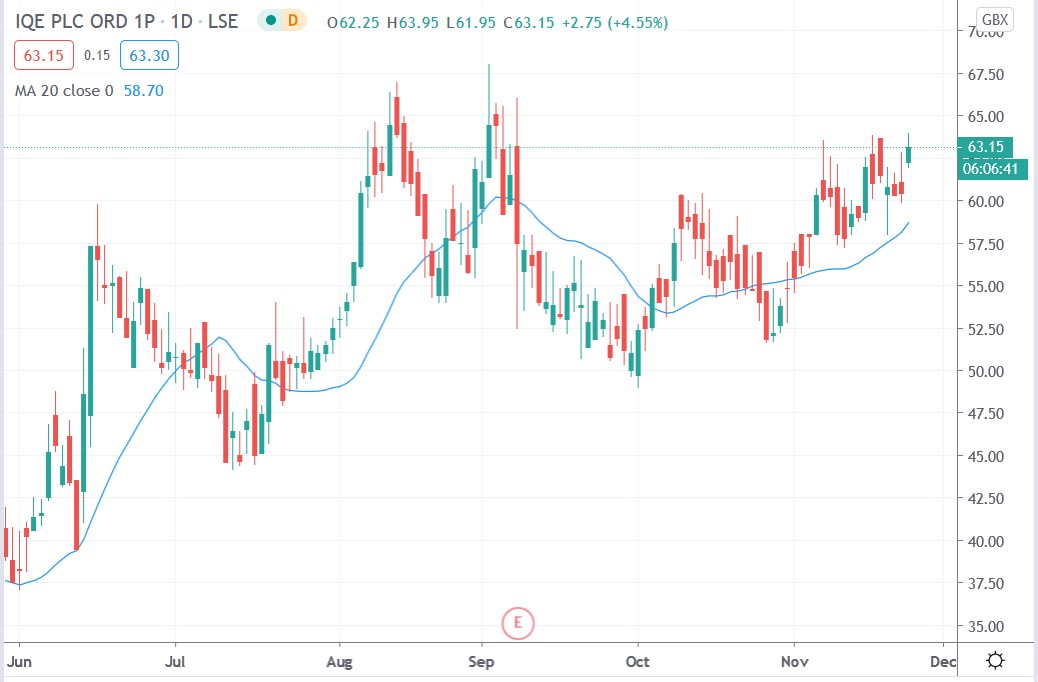Click the countdown timer 06:06:41 label
Viewport: 1038px width, 682px height.
coord(991,169)
